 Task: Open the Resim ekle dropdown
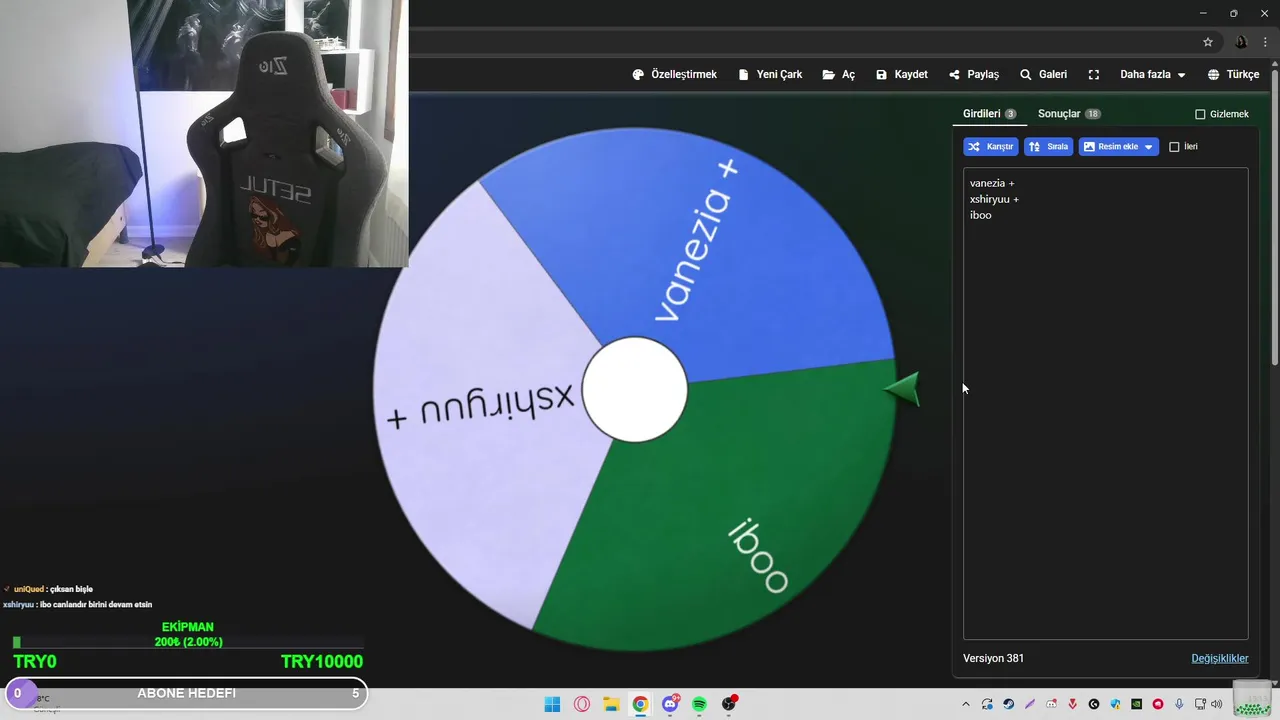pyautogui.click(x=1118, y=147)
